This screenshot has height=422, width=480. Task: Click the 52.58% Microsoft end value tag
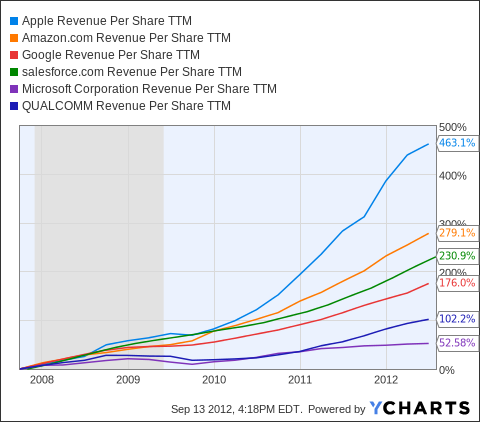point(457,343)
